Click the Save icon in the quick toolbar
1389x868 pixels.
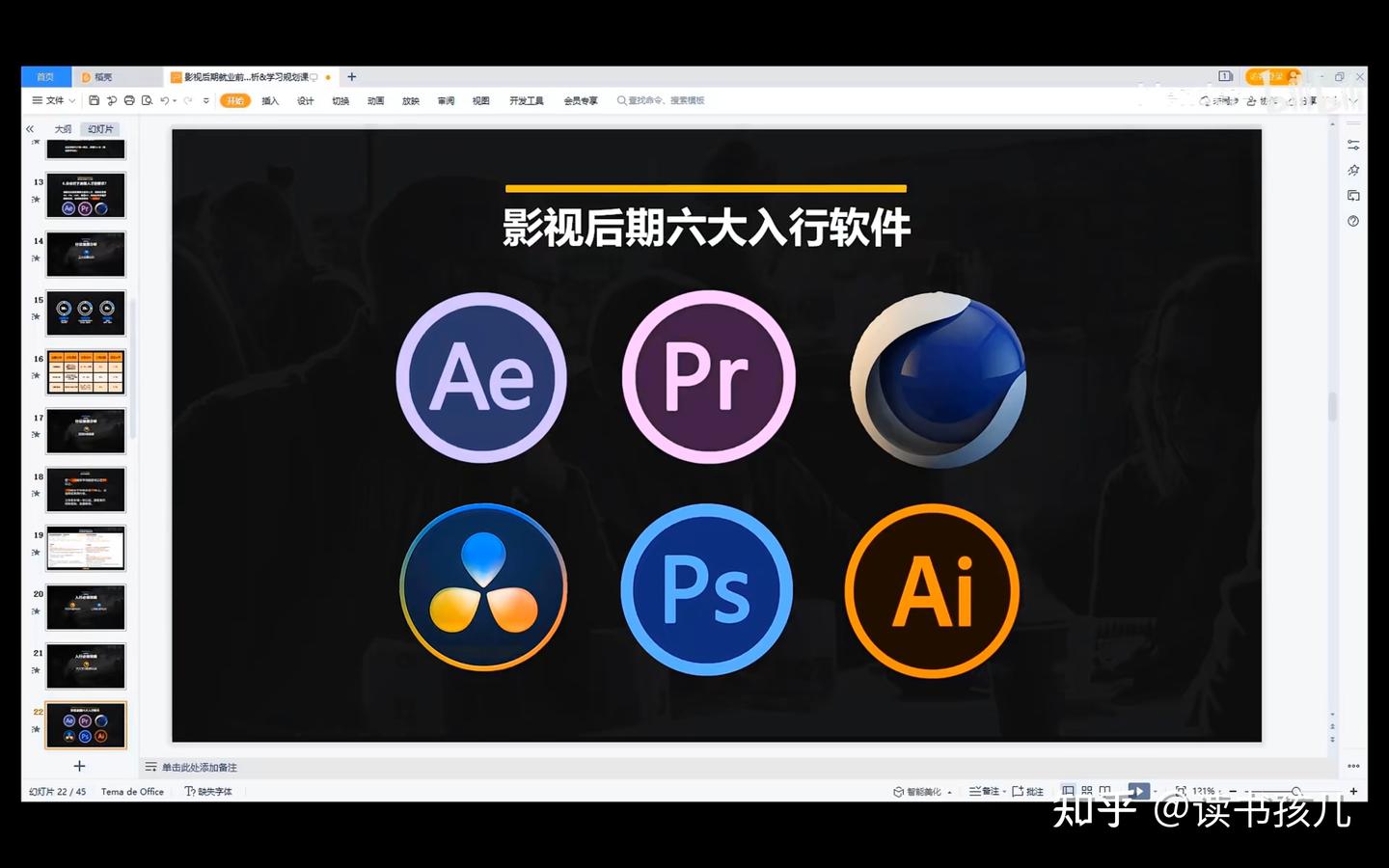click(94, 99)
